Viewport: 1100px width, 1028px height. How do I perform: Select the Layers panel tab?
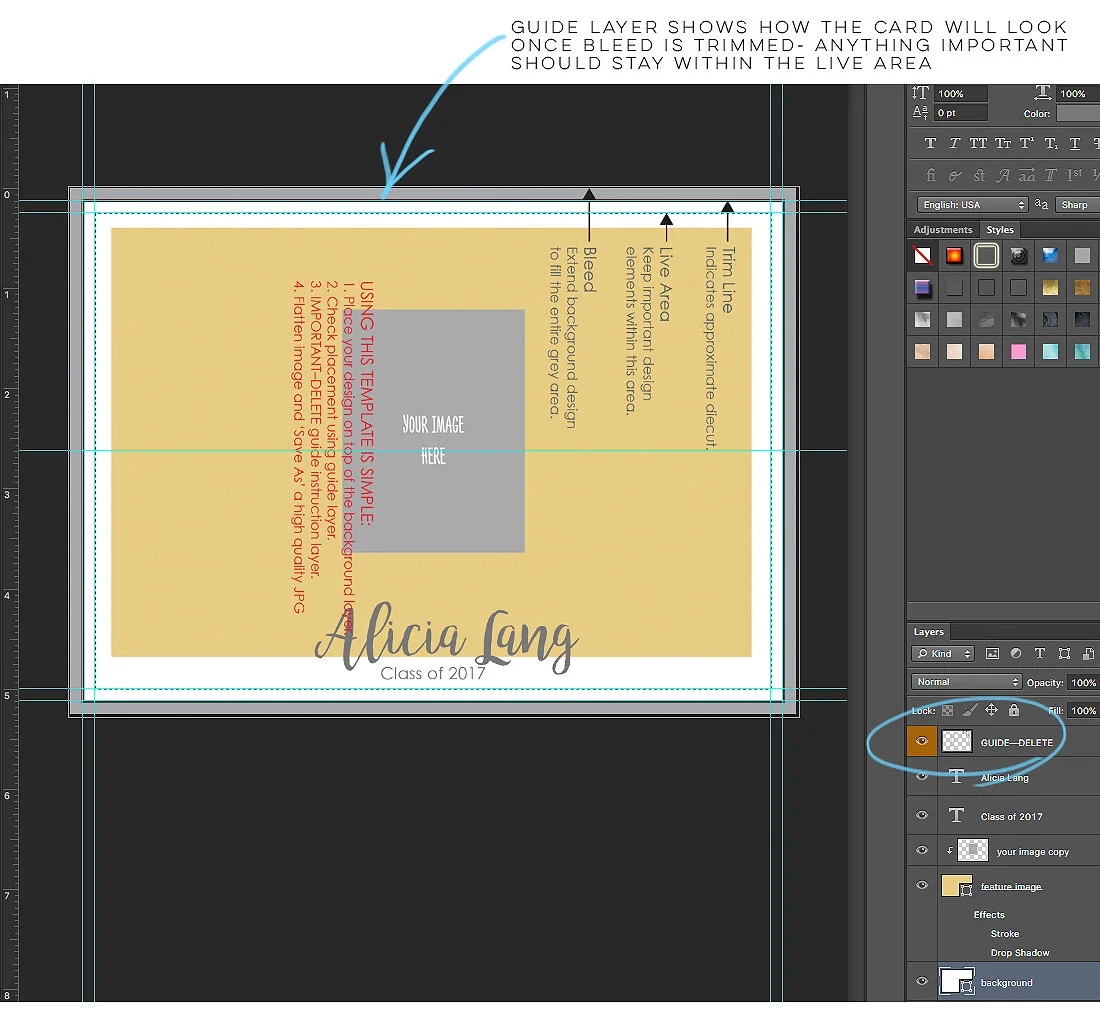point(928,632)
